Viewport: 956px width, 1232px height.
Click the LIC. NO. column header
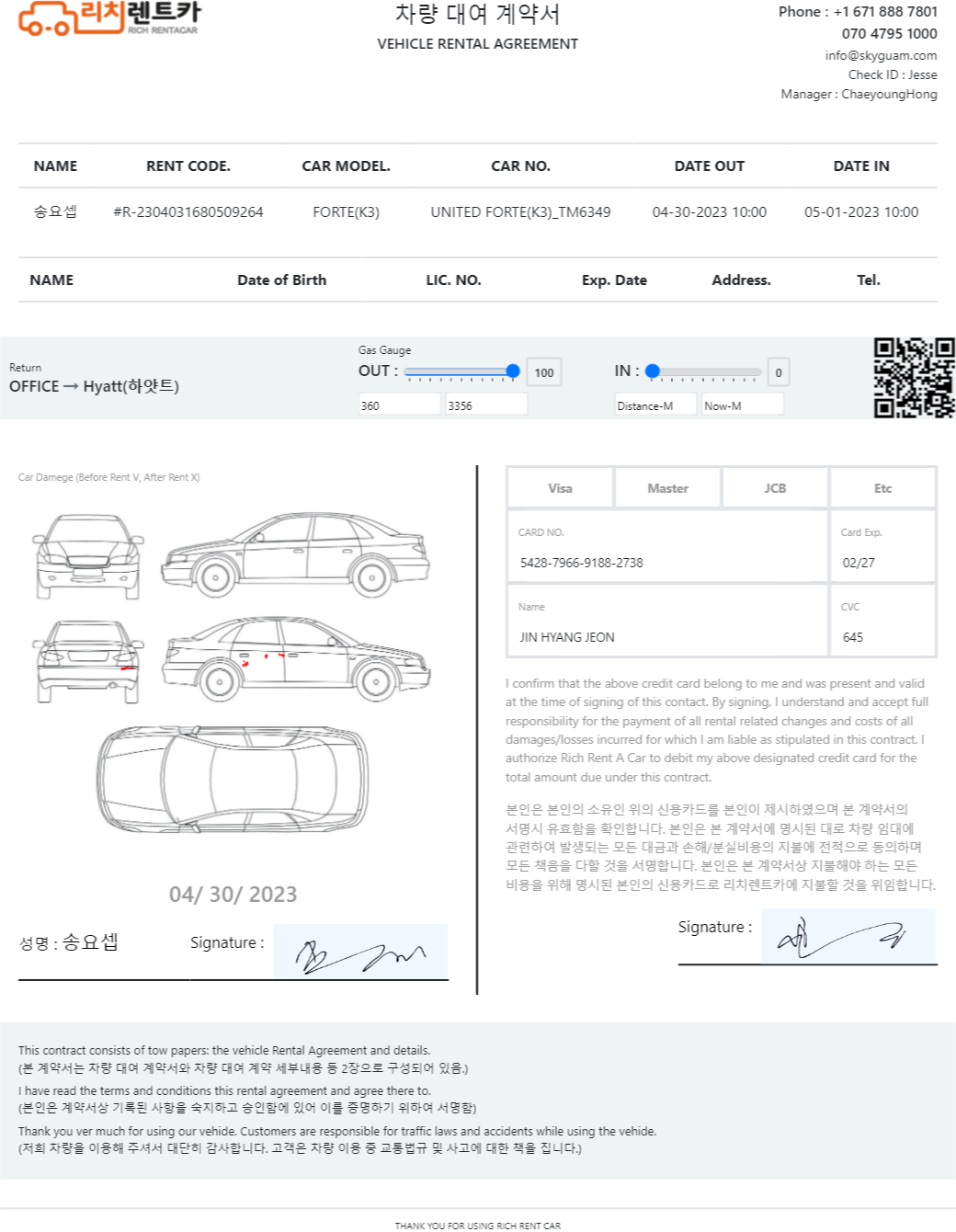click(453, 280)
